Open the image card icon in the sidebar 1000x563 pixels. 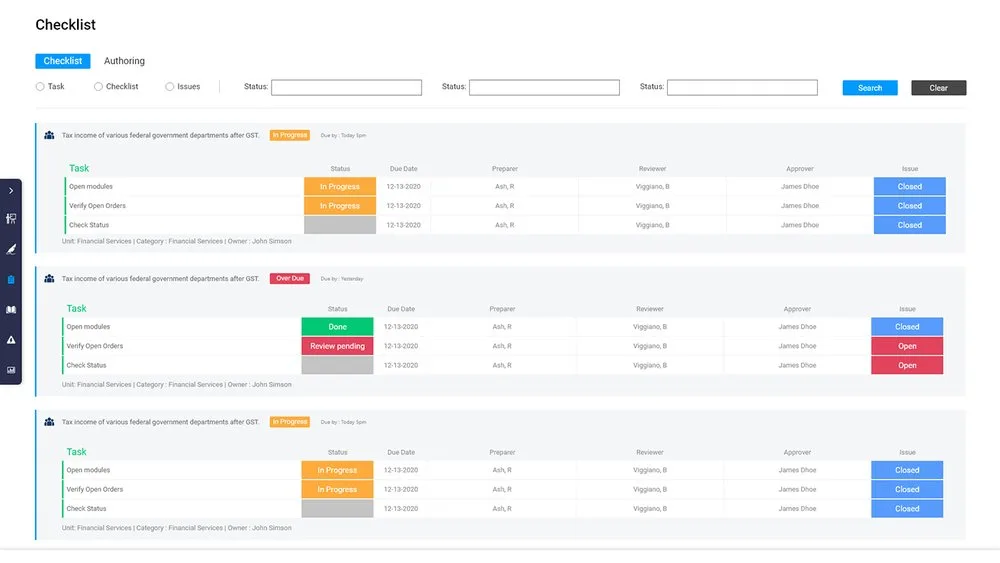tap(11, 370)
